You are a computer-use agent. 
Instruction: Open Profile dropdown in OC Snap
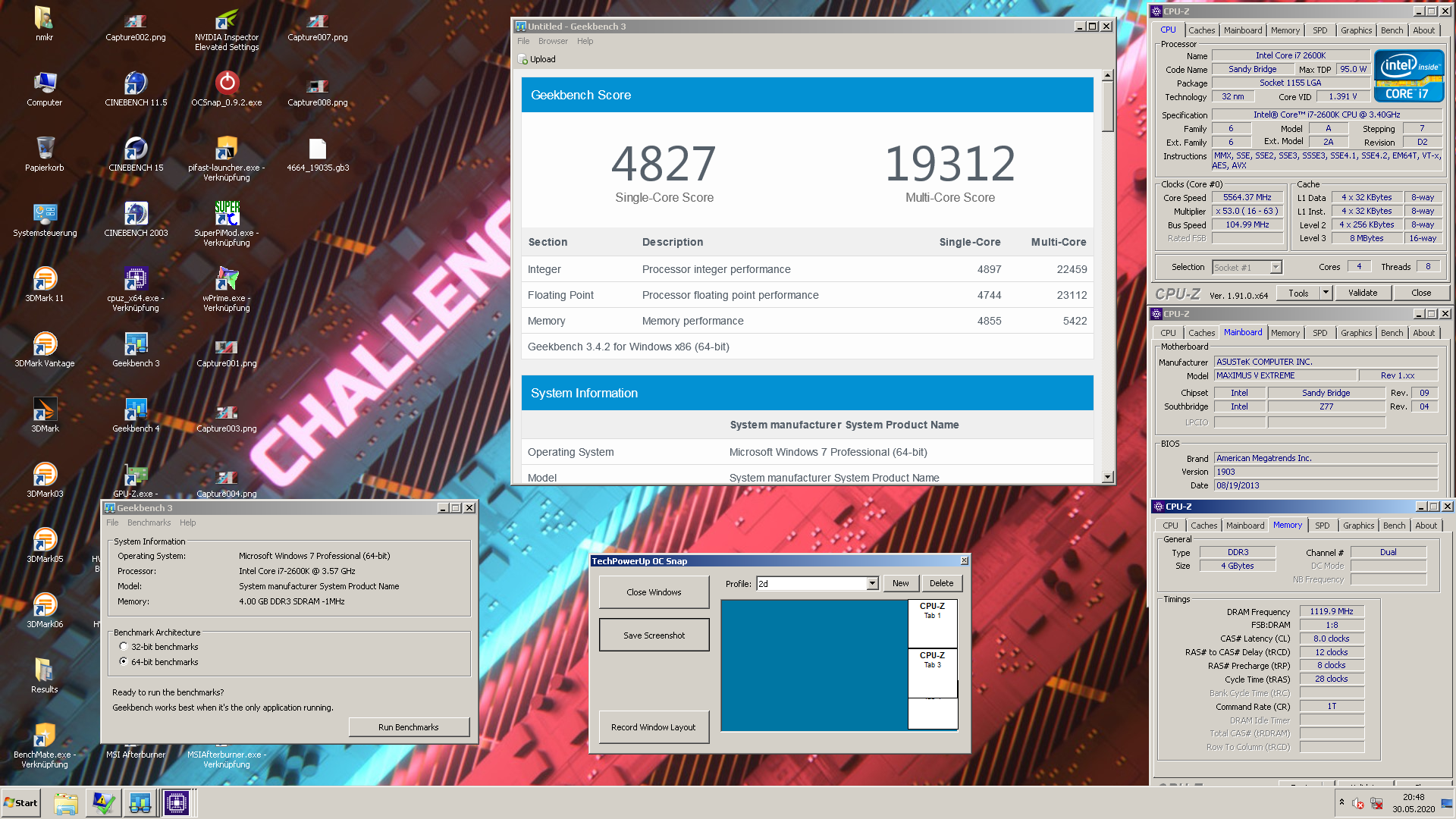[x=872, y=583]
